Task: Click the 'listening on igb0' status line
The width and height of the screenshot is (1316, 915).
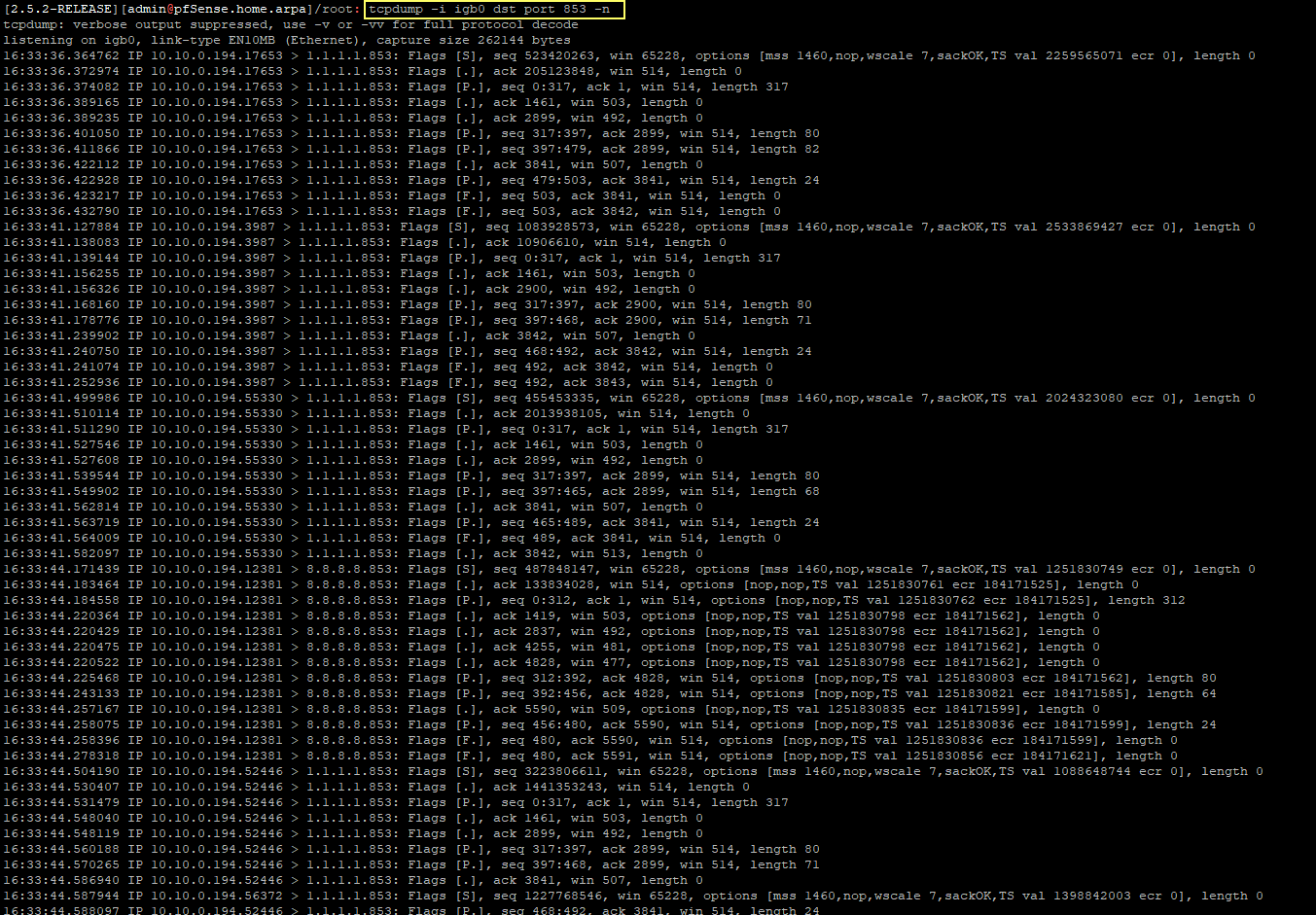Action: tap(287, 40)
